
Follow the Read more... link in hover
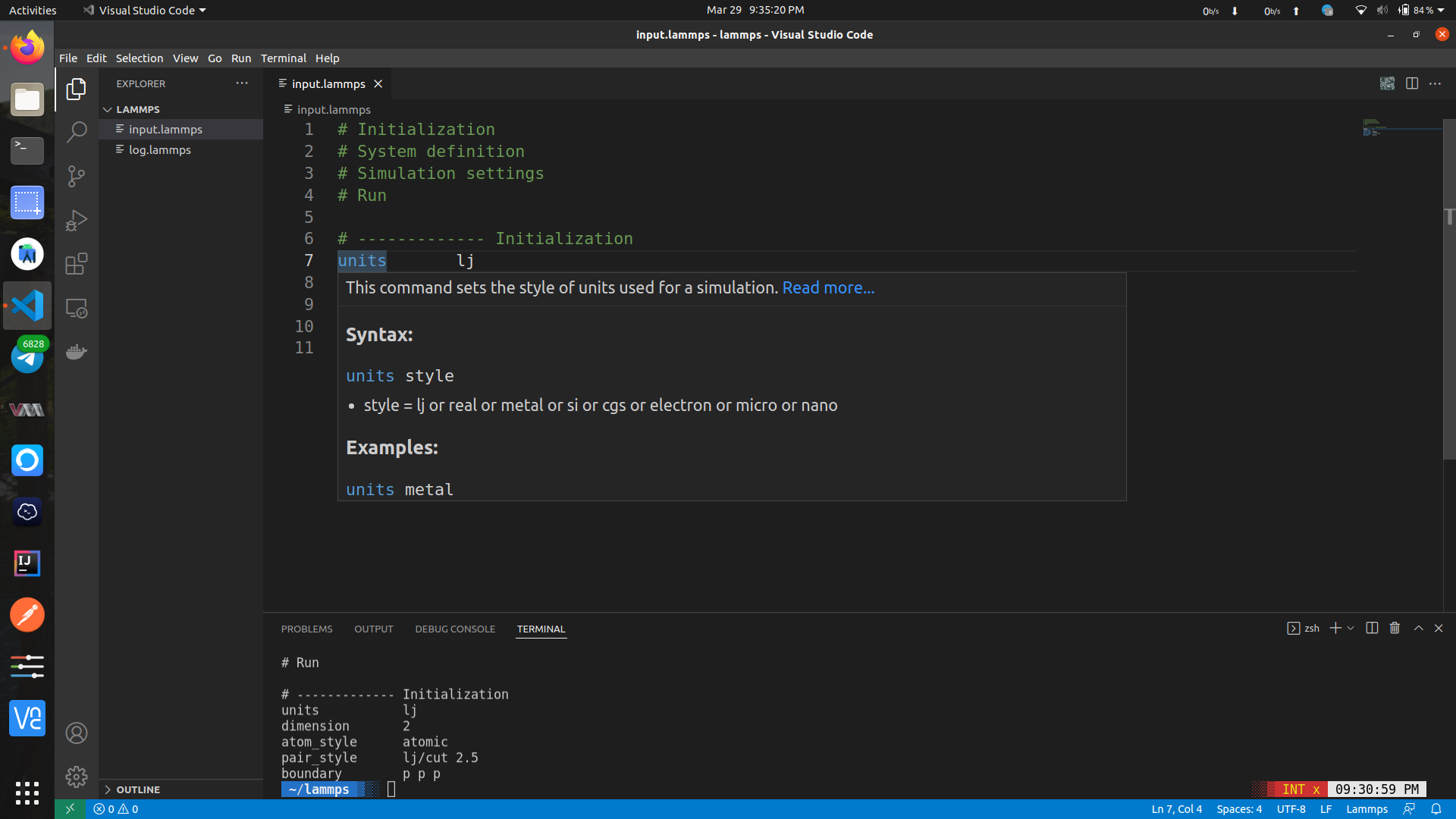[x=828, y=287]
